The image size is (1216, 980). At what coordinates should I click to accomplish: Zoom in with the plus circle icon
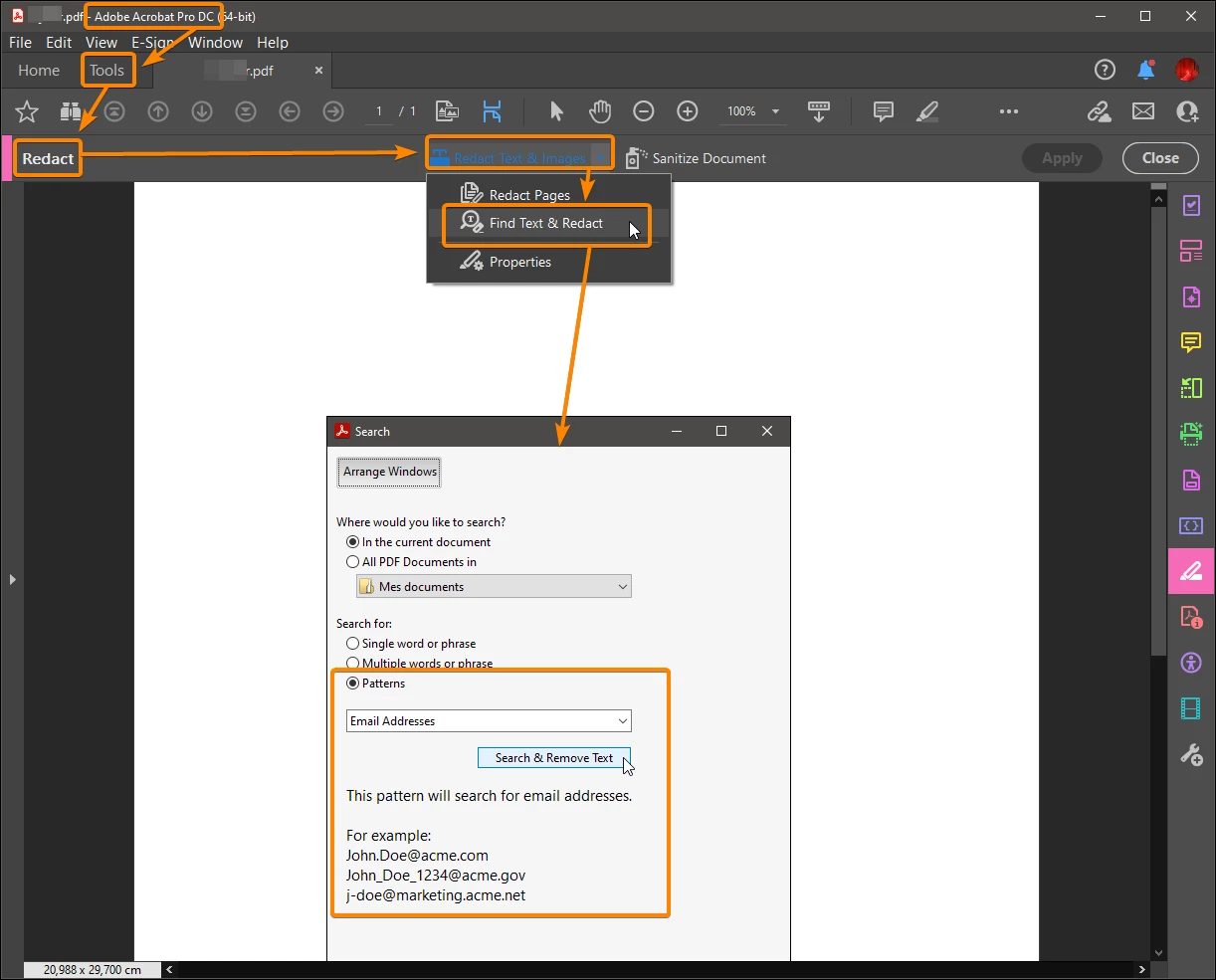click(688, 111)
